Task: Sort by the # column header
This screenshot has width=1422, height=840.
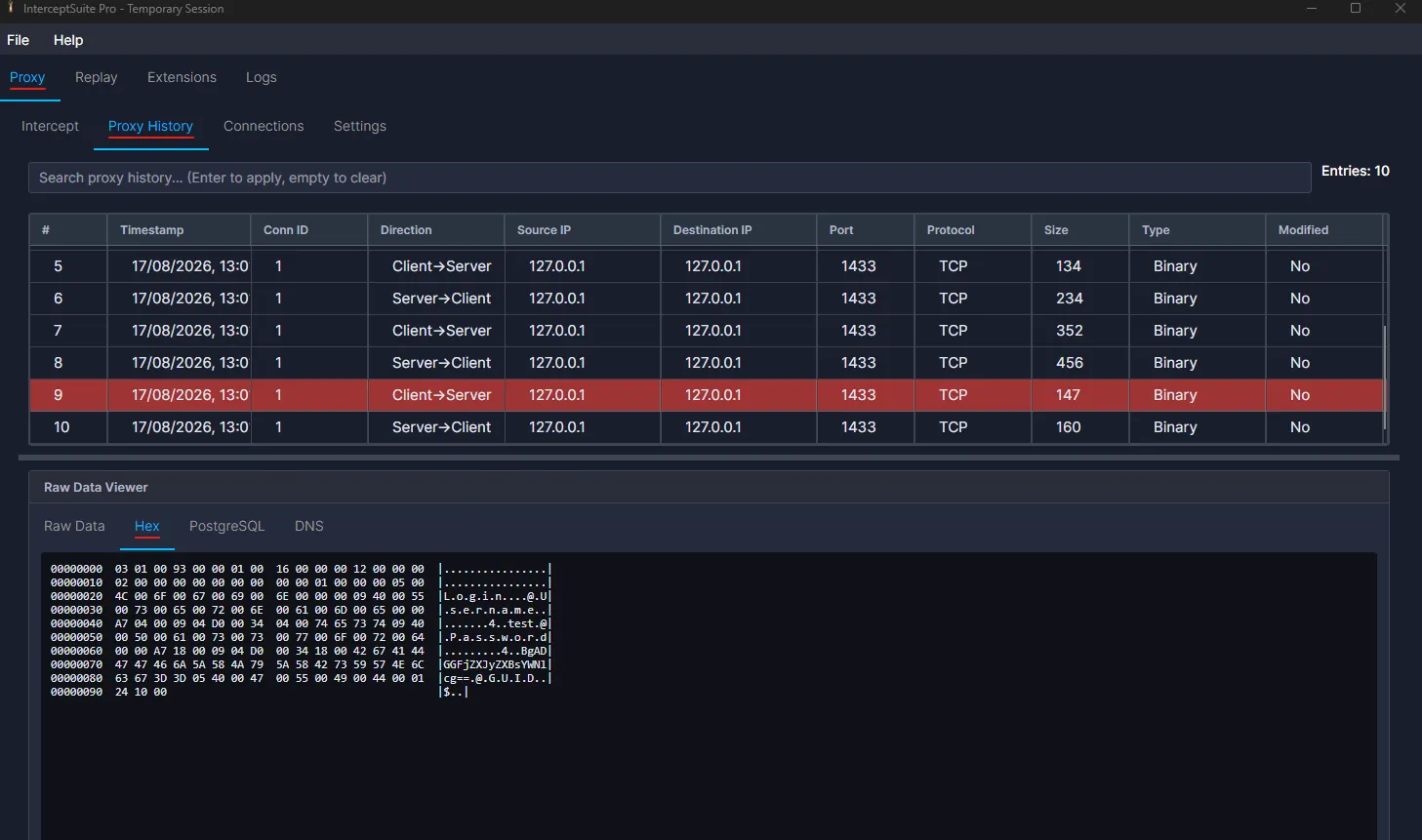Action: pyautogui.click(x=67, y=230)
